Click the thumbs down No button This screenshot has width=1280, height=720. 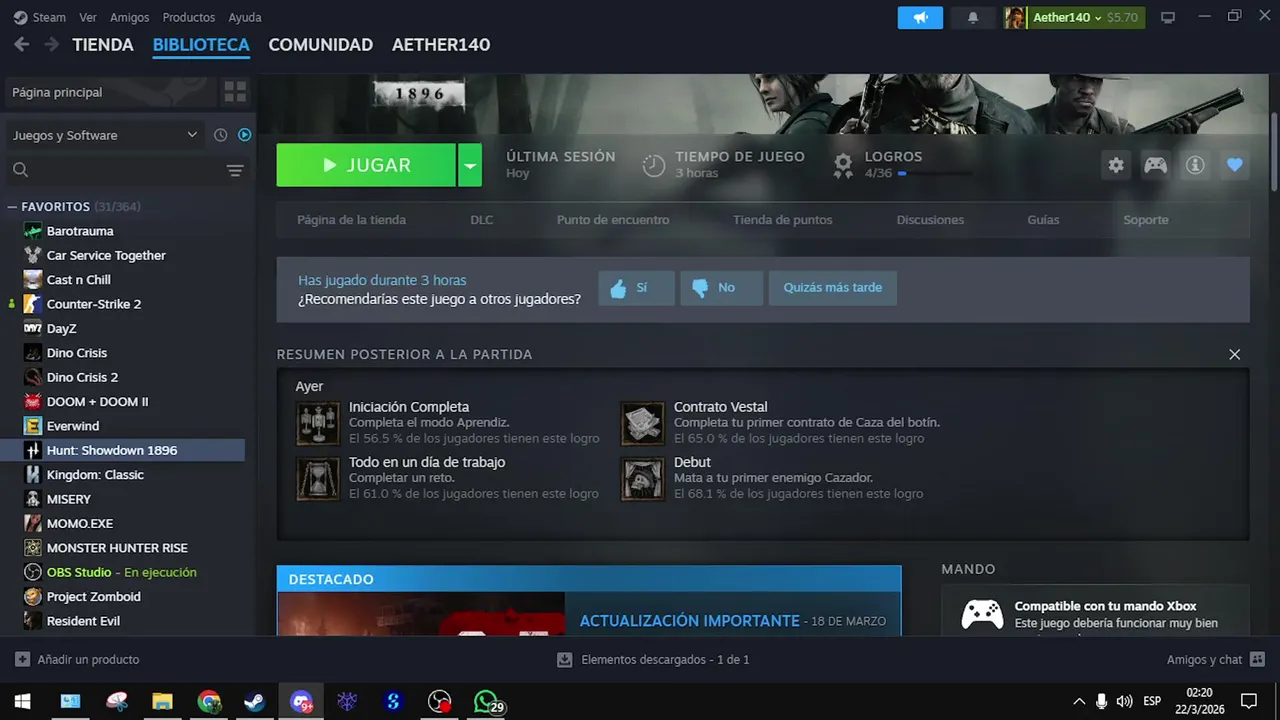coord(722,288)
